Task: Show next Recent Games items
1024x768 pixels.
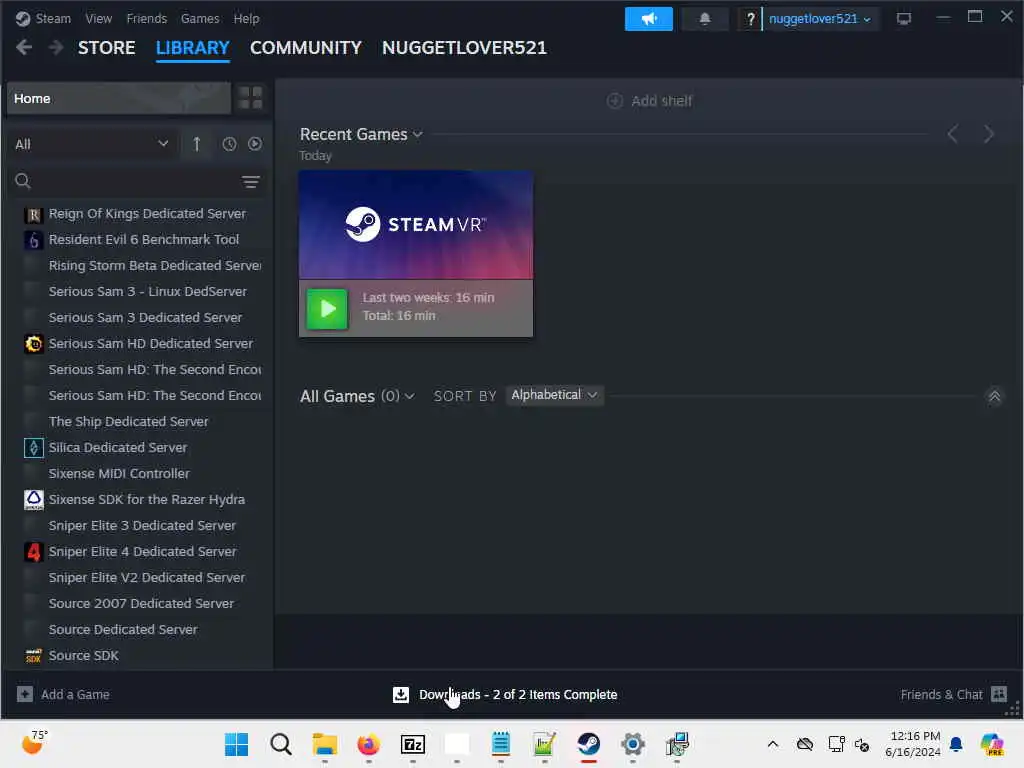Action: point(989,135)
